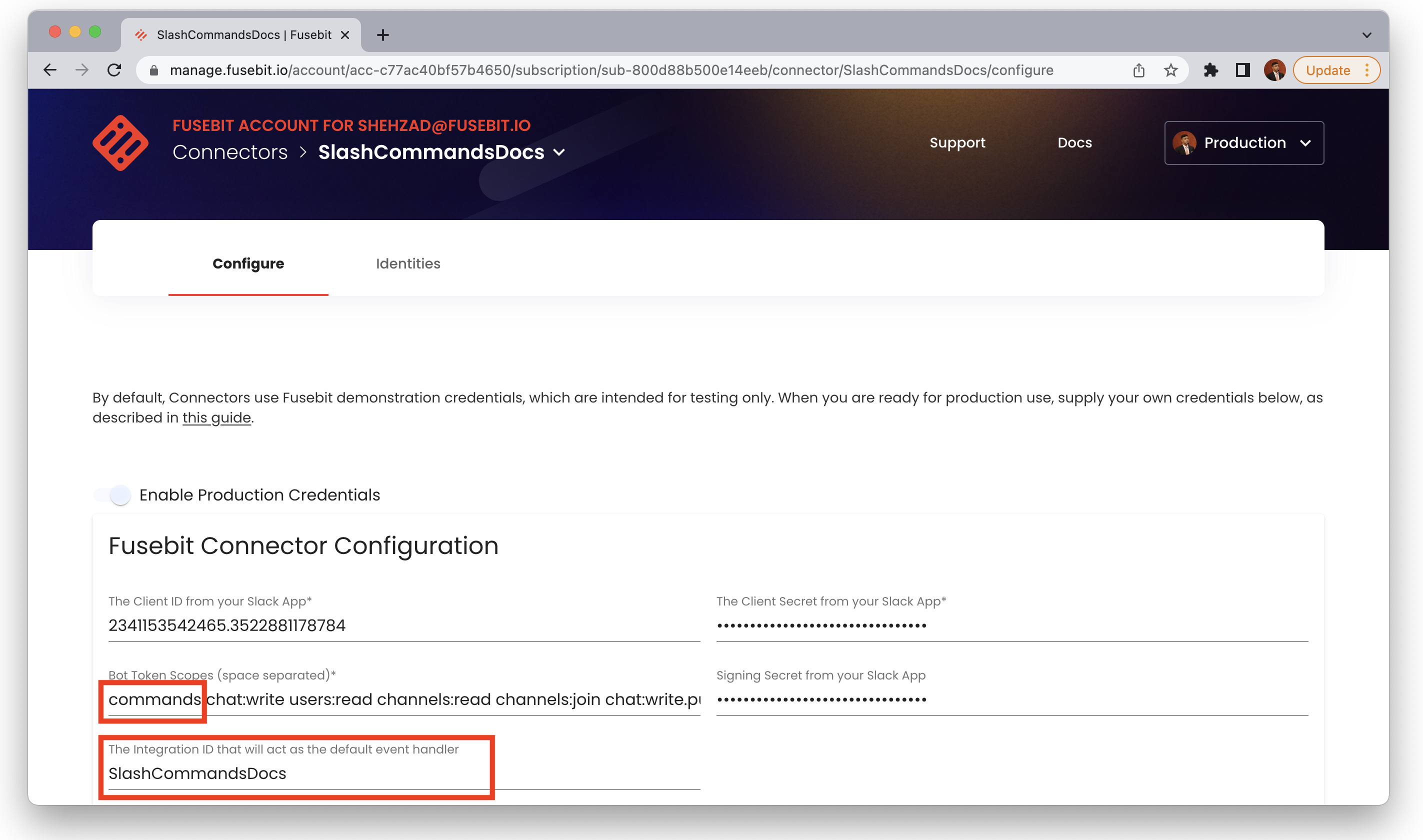The image size is (1423, 840).
Task: Open the Docs link
Action: 1074,142
